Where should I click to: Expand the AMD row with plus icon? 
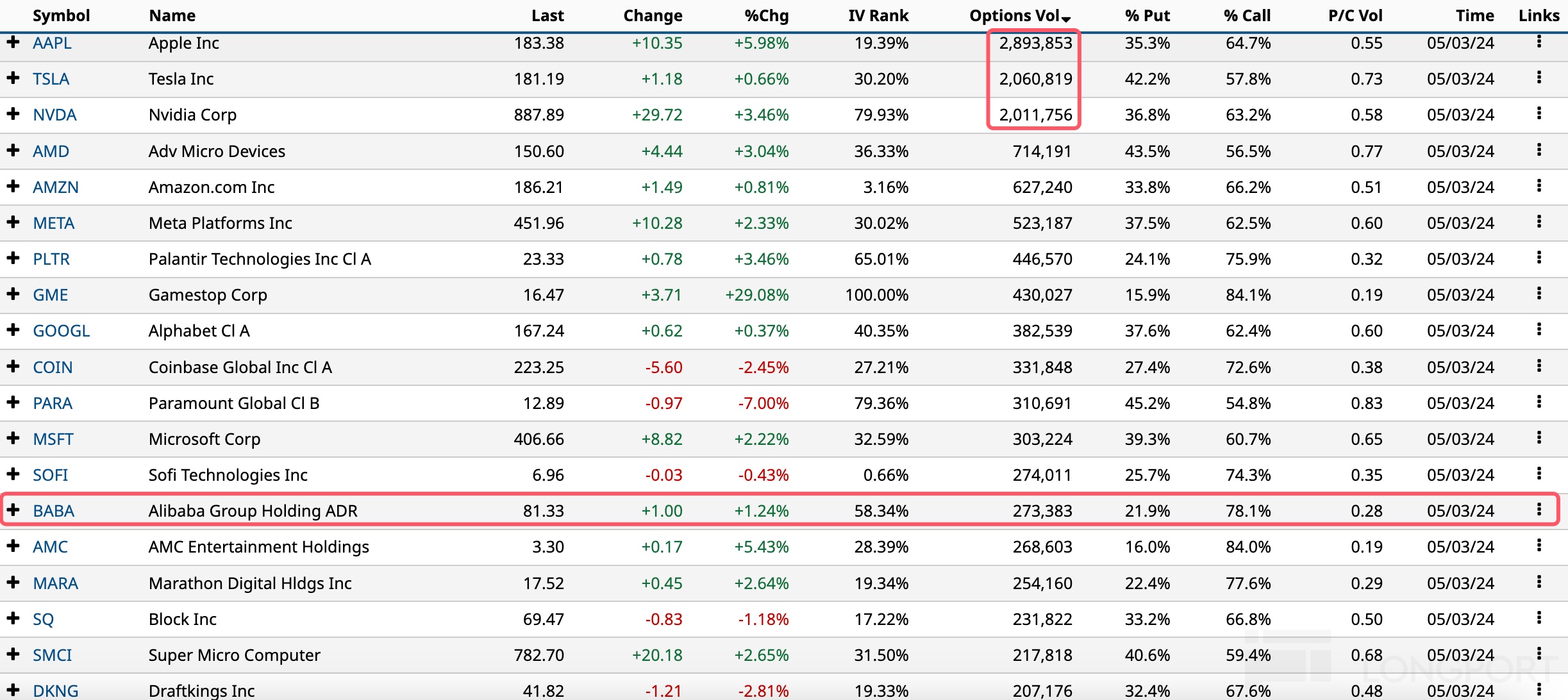13,151
